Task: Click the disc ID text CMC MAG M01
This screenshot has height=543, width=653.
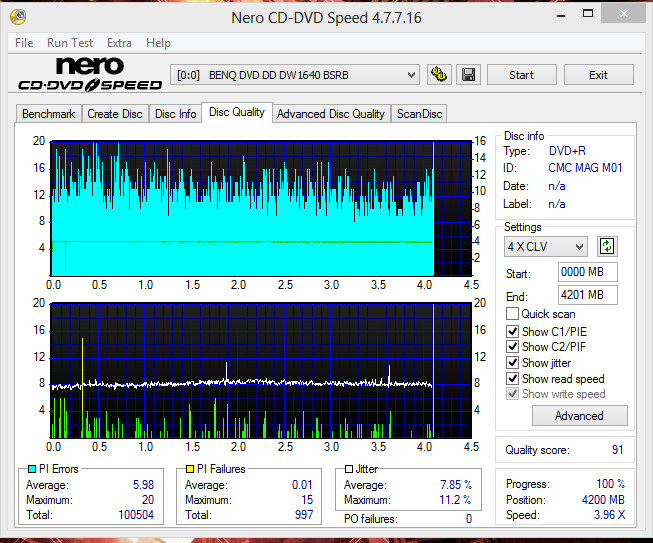Action: pos(585,168)
